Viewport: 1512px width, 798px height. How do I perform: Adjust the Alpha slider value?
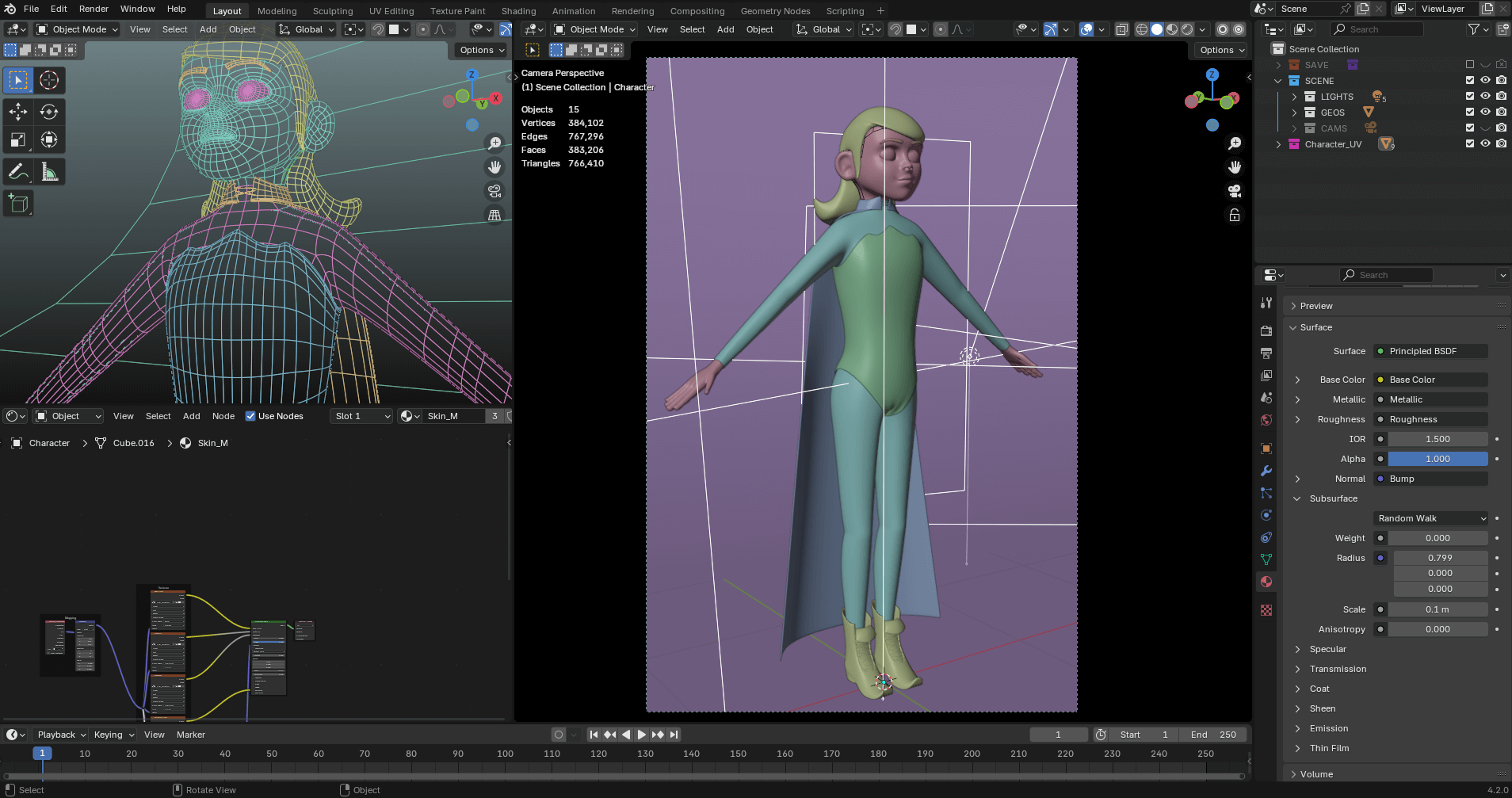(1438, 459)
